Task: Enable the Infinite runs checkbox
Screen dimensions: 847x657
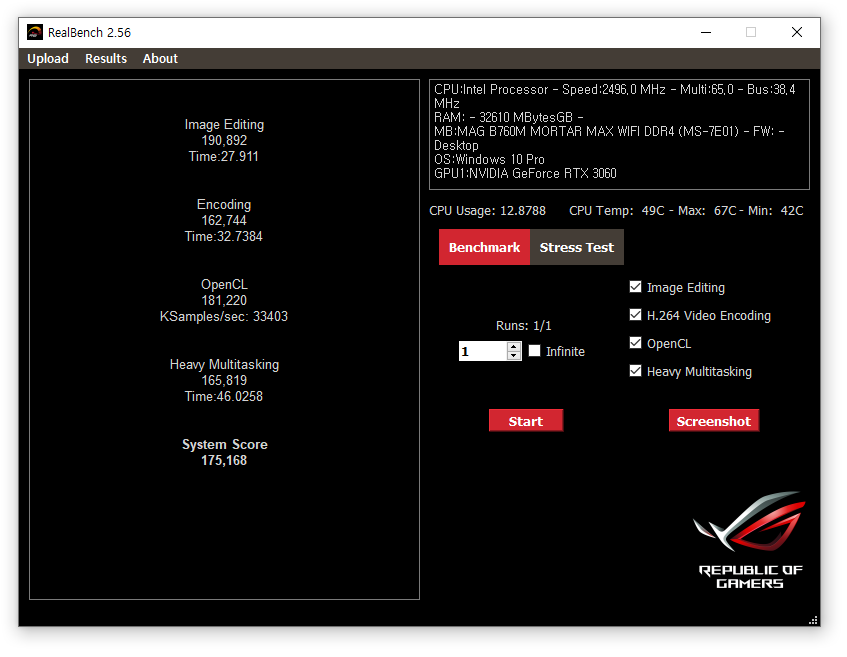Action: coord(534,351)
